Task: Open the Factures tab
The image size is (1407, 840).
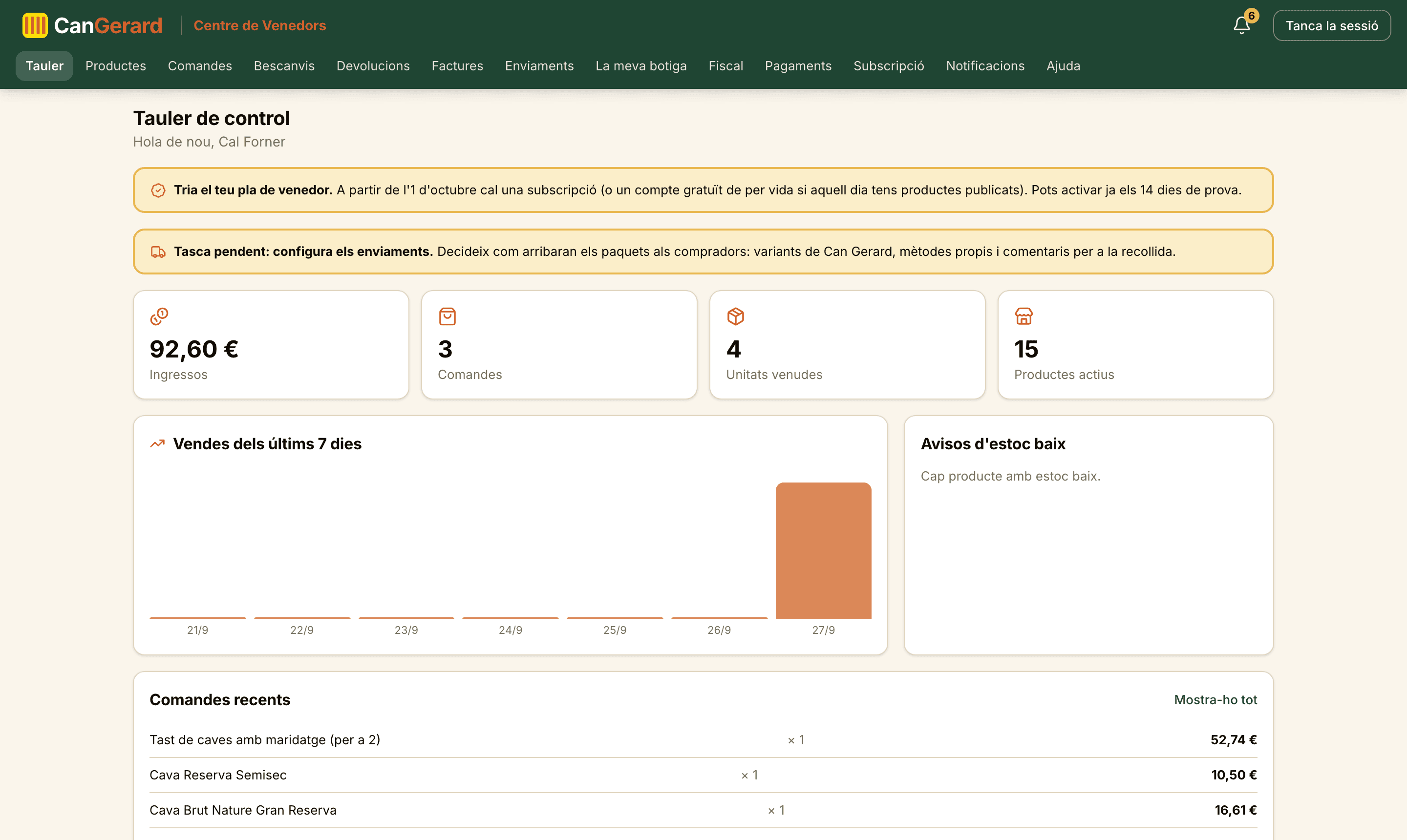Action: coord(457,66)
